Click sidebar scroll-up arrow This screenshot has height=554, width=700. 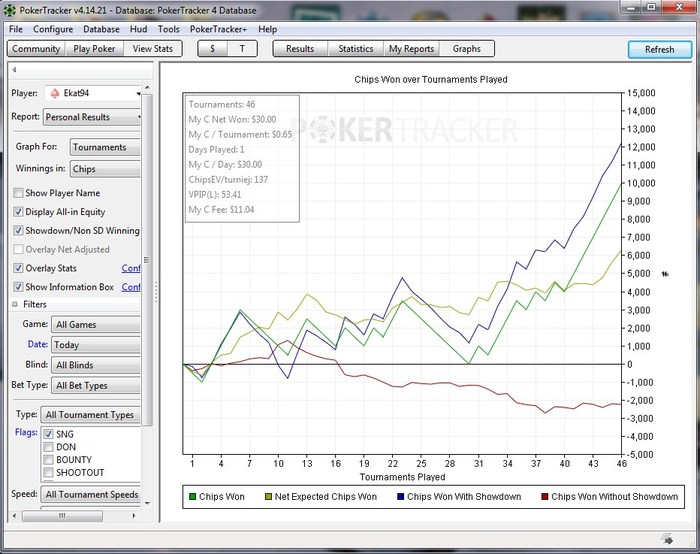click(x=147, y=87)
